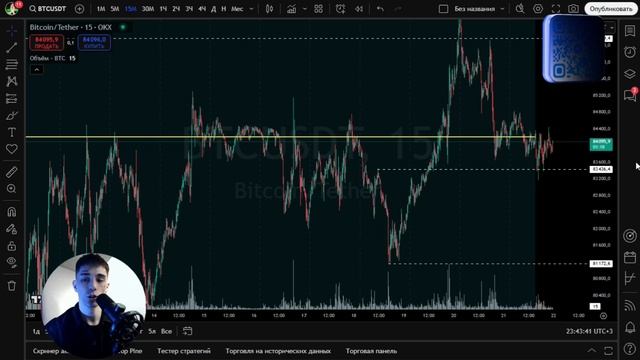Open the Fibonacci retracement tools
Viewport: 640px width, 360px height.
tap(11, 64)
